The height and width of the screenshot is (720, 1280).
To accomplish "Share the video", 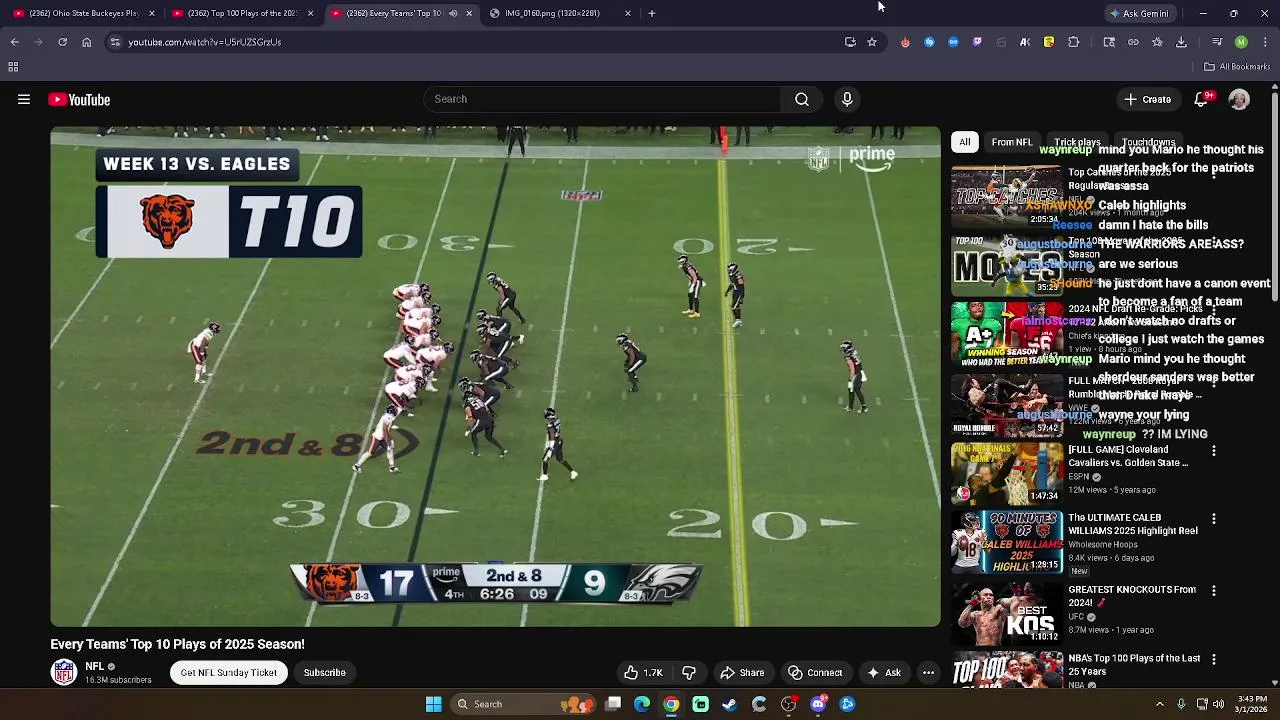I will click(742, 673).
